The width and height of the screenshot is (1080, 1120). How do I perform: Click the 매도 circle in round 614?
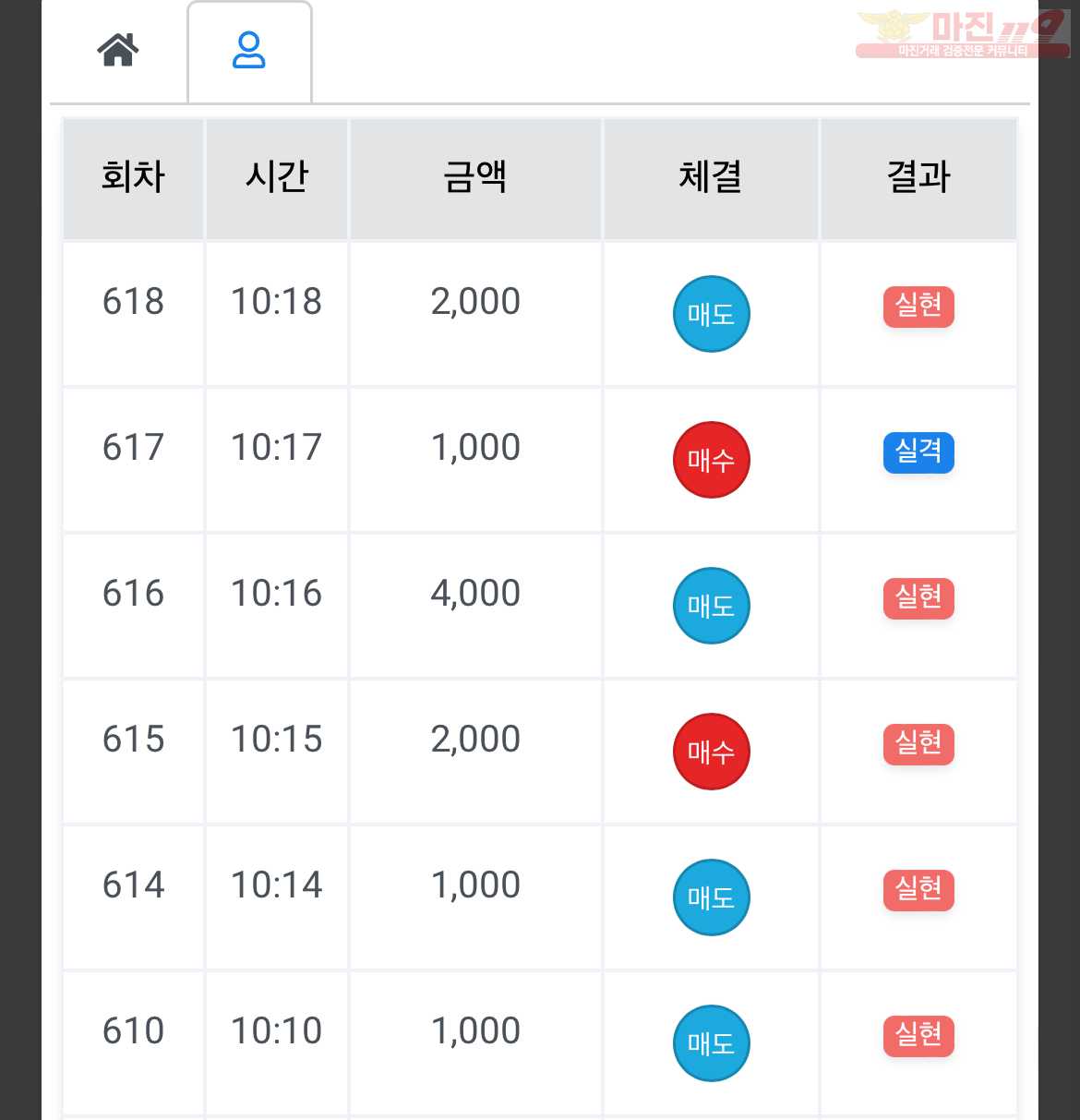click(711, 897)
